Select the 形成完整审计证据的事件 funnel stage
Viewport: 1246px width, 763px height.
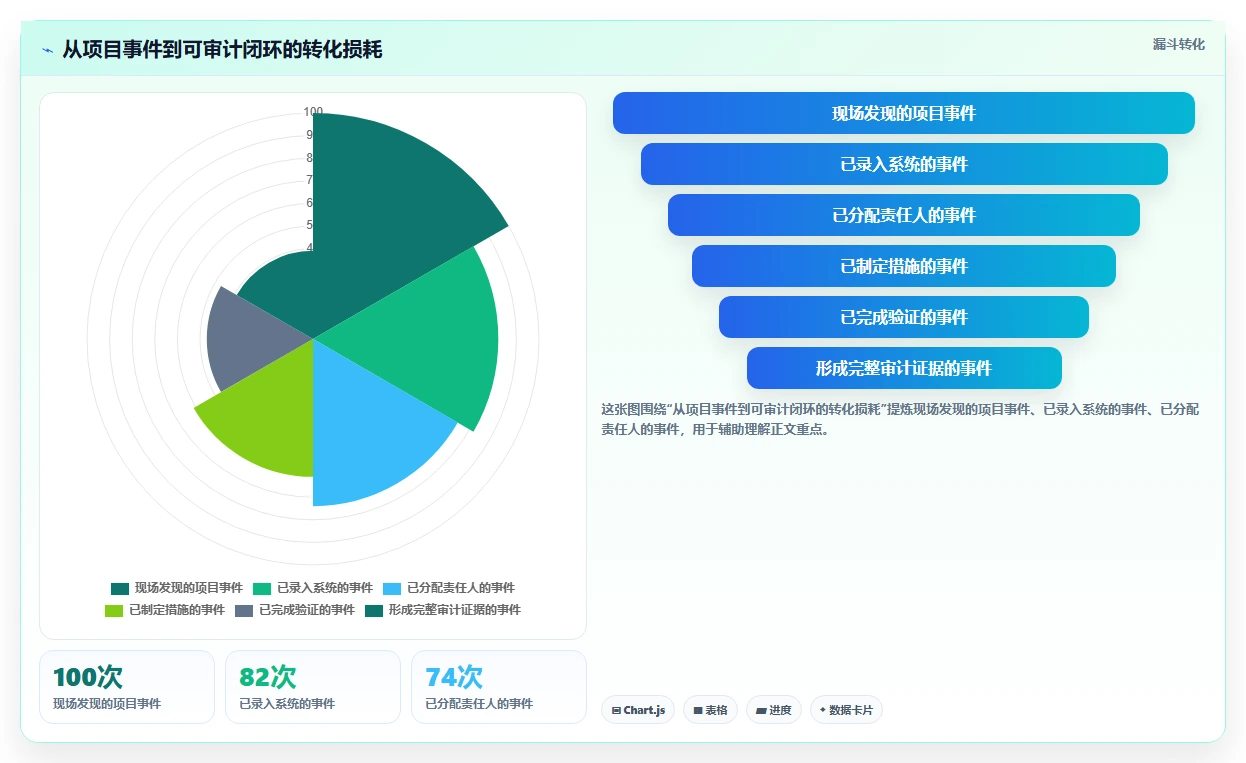[x=904, y=368]
